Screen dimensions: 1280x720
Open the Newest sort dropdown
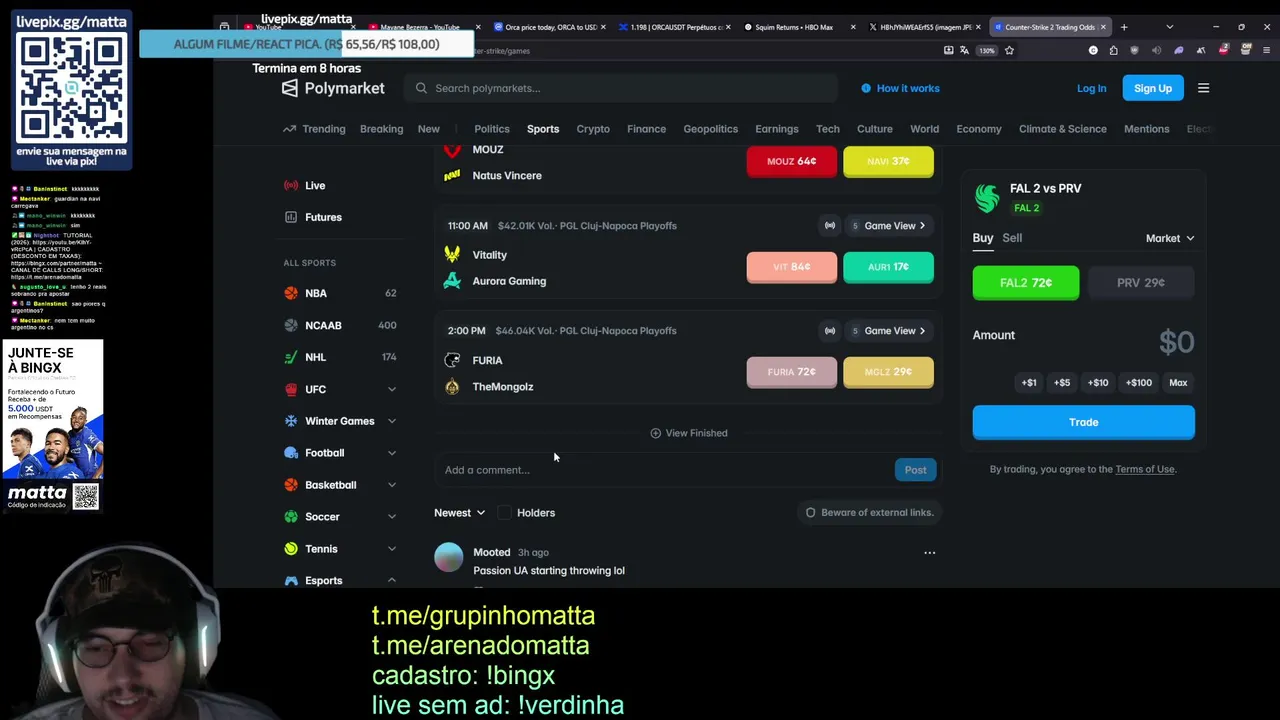(459, 513)
